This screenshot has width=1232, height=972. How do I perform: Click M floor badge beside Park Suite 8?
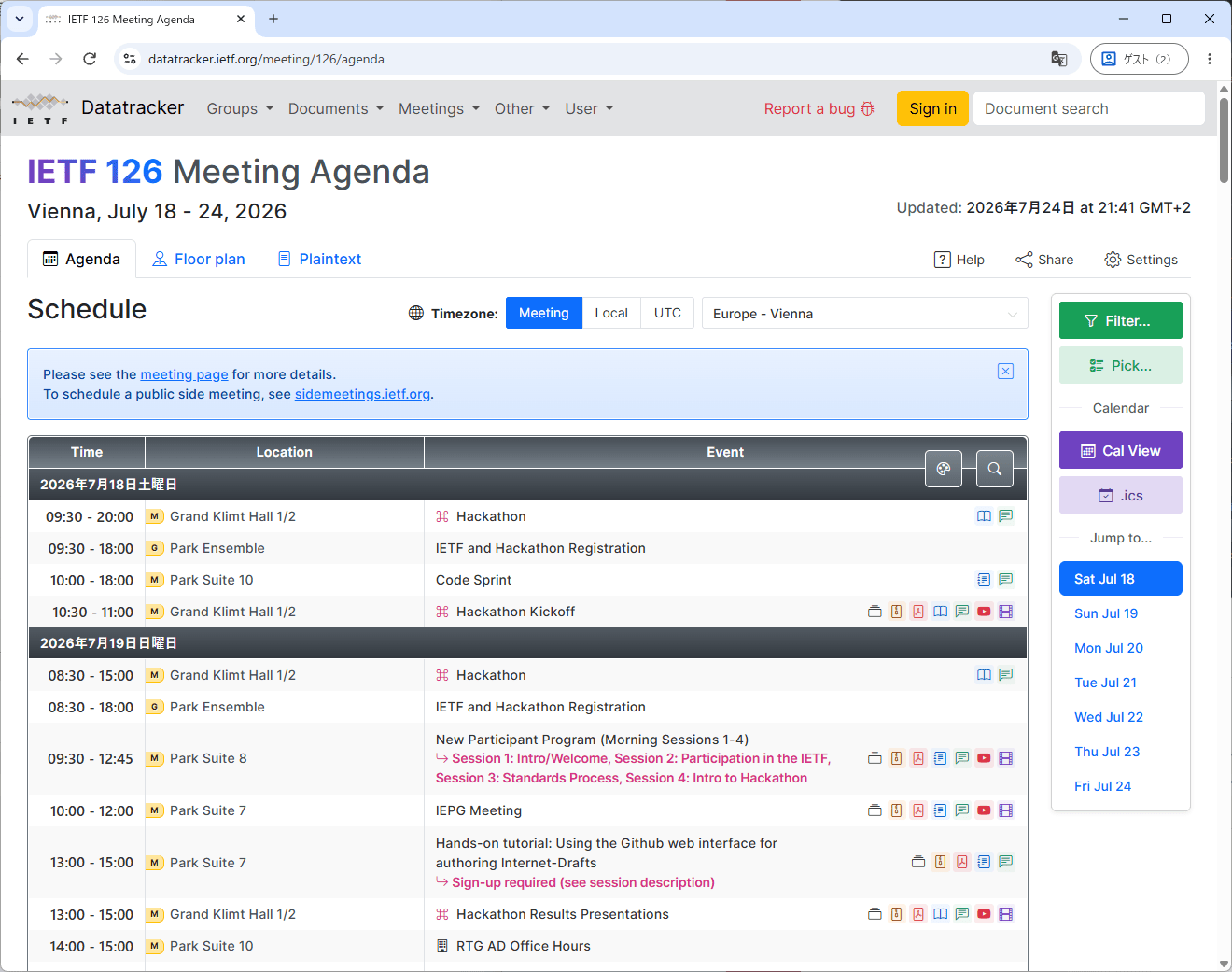[x=155, y=758]
